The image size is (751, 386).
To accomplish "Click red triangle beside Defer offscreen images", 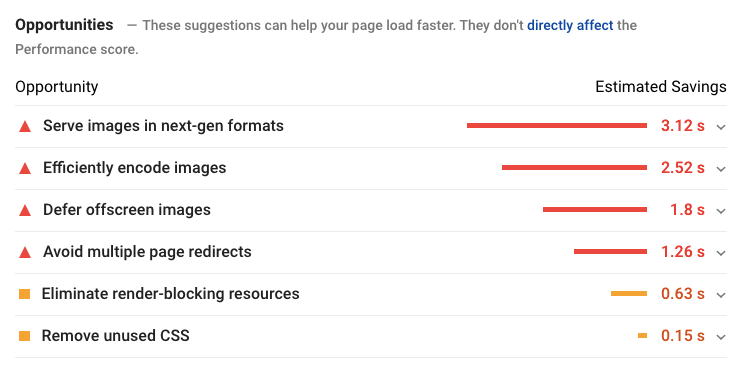I will pos(25,210).
